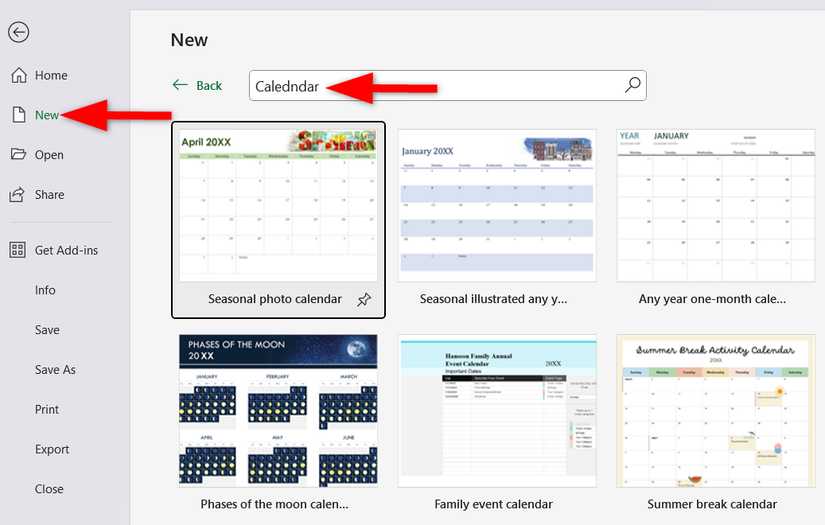Click the Share icon in the sidebar
This screenshot has width=825, height=525.
click(17, 195)
